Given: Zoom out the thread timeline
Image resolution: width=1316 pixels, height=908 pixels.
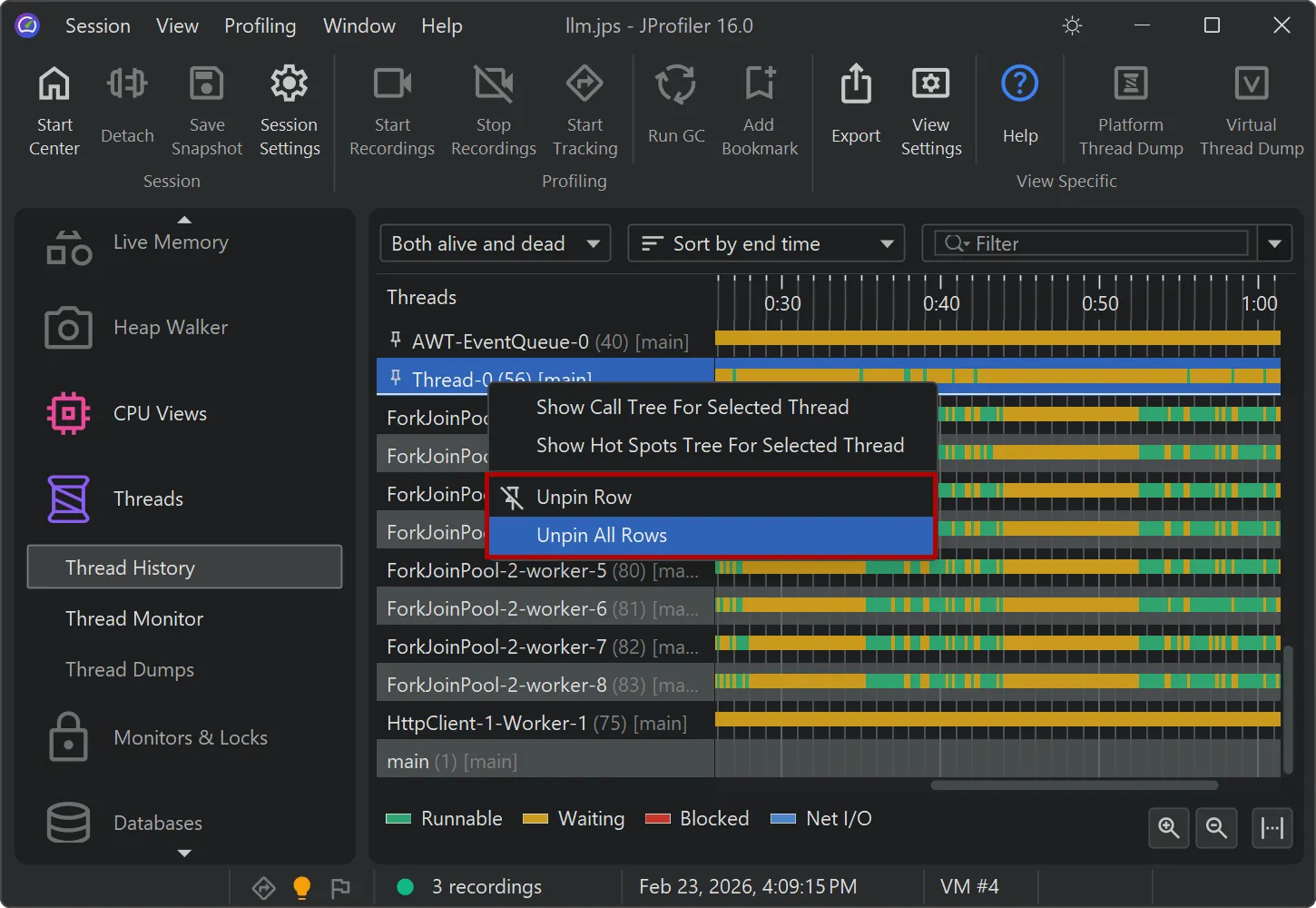Looking at the screenshot, I should click(x=1216, y=828).
